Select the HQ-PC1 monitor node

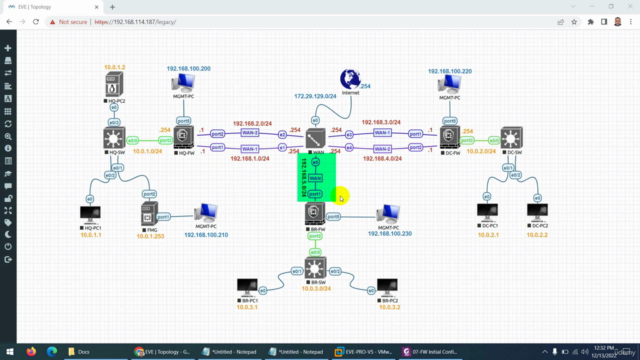coord(90,215)
